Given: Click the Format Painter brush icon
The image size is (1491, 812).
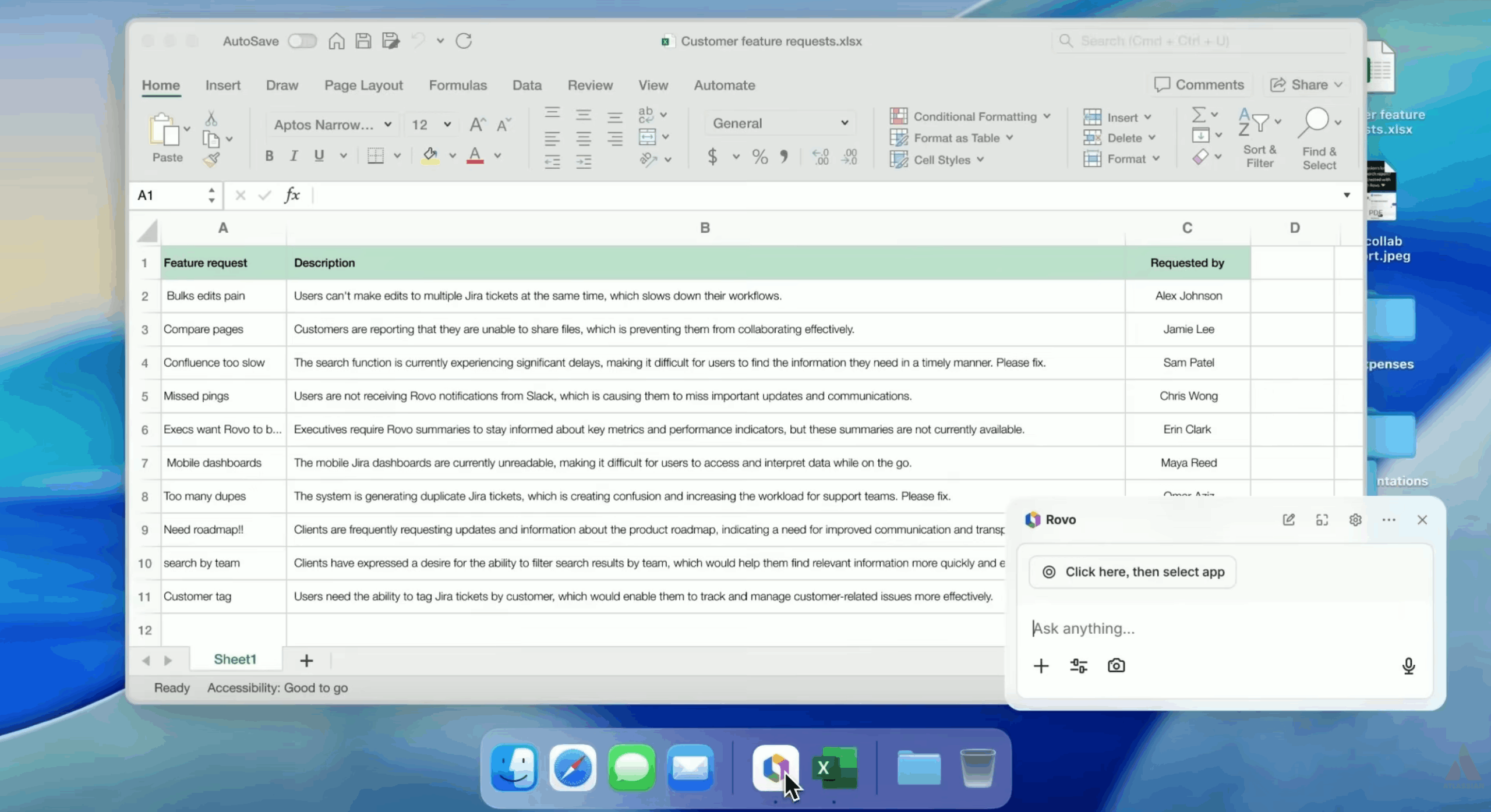Looking at the screenshot, I should (x=211, y=159).
